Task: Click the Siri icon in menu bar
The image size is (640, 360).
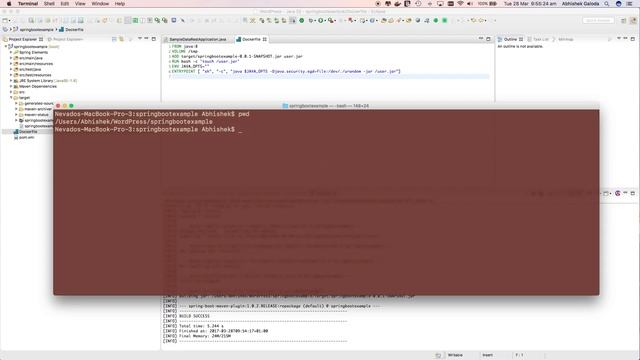Action: (x=618, y=4)
